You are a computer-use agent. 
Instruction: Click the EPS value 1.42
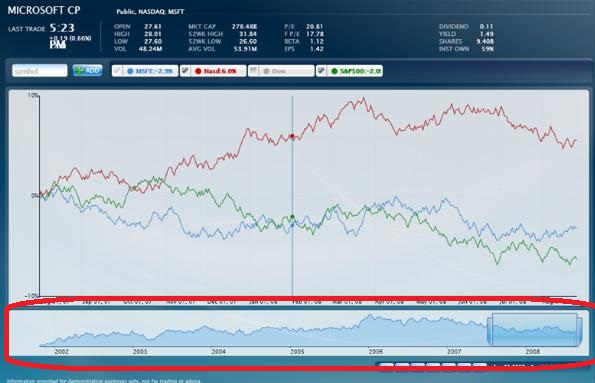coord(316,49)
